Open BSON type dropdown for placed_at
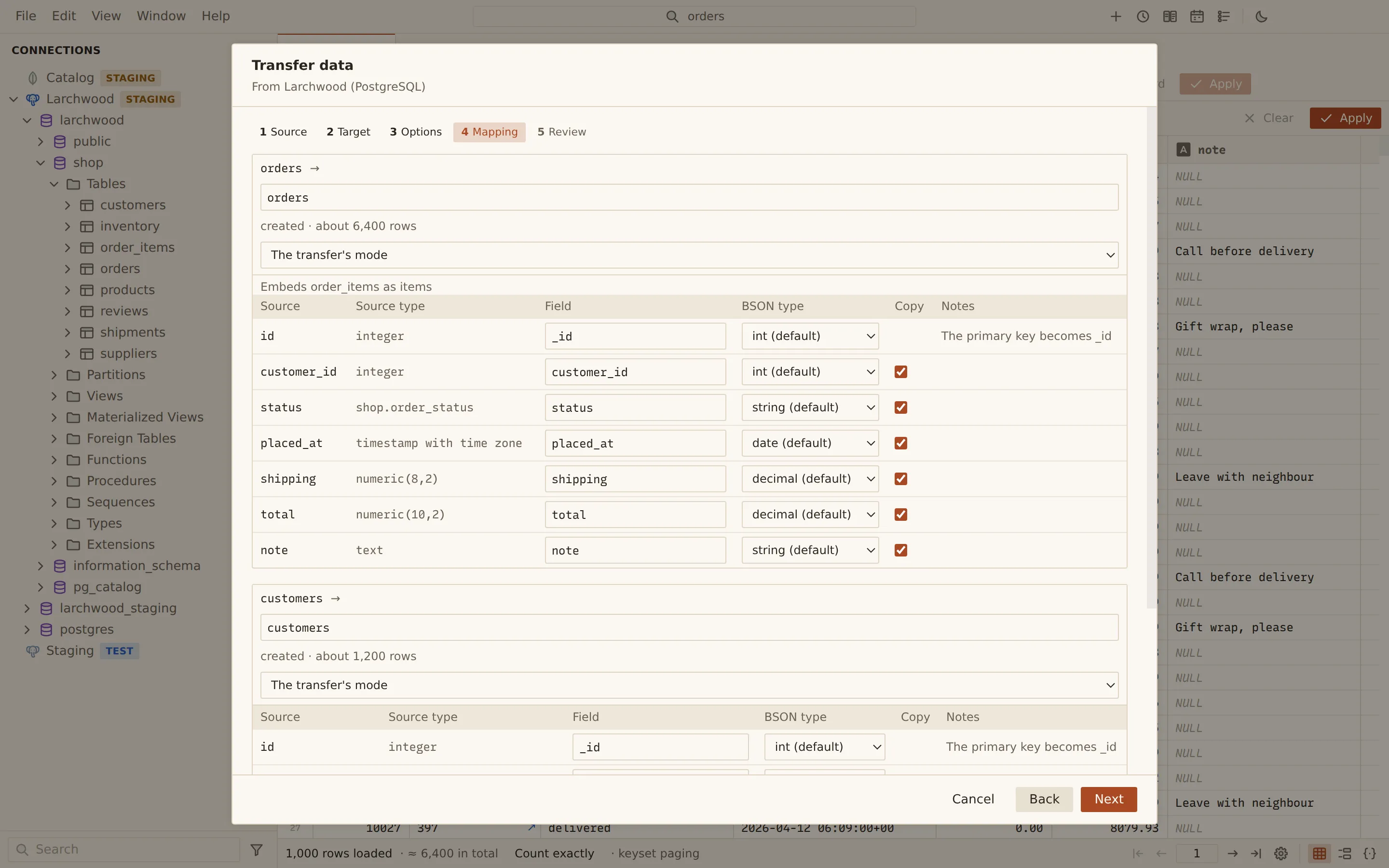Viewport: 1389px width, 868px height. [x=810, y=443]
